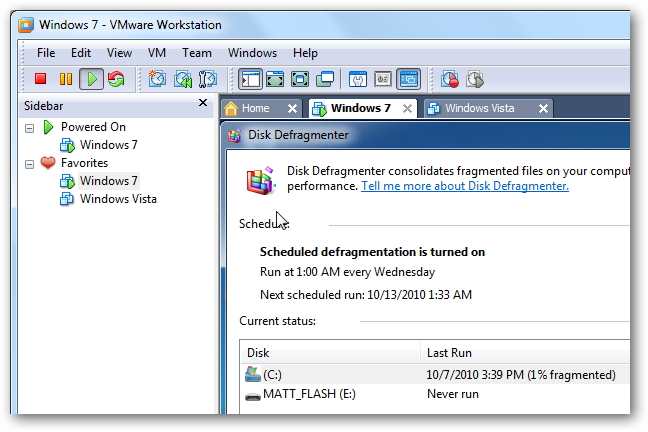Viewport: 648px width, 432px height.
Task: Click the VMware Workstation title bar icon
Action: click(x=26, y=25)
